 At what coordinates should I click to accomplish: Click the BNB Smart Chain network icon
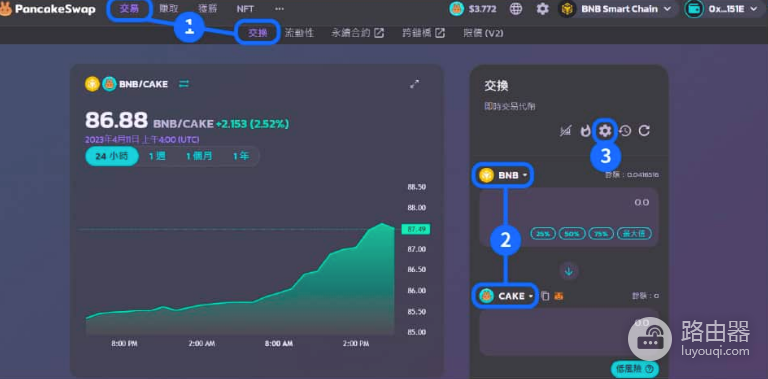click(x=567, y=9)
